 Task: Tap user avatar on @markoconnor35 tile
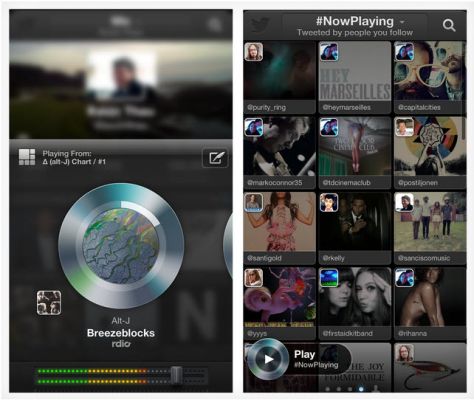pos(254,127)
